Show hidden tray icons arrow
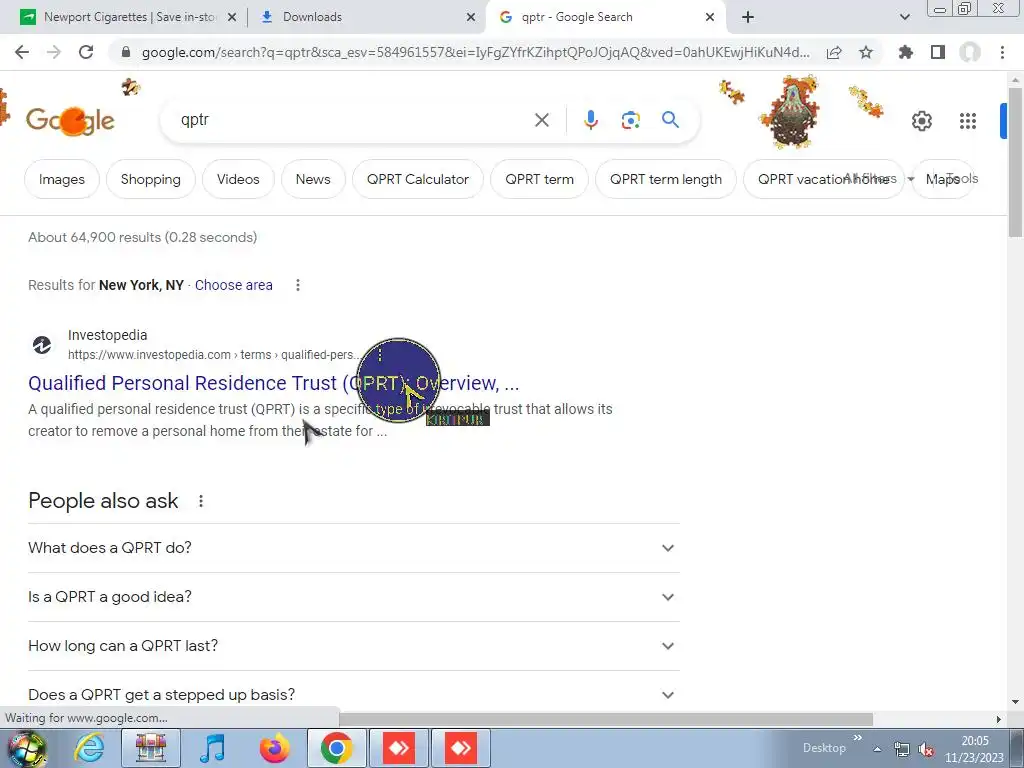This screenshot has height=768, width=1024. point(877,749)
